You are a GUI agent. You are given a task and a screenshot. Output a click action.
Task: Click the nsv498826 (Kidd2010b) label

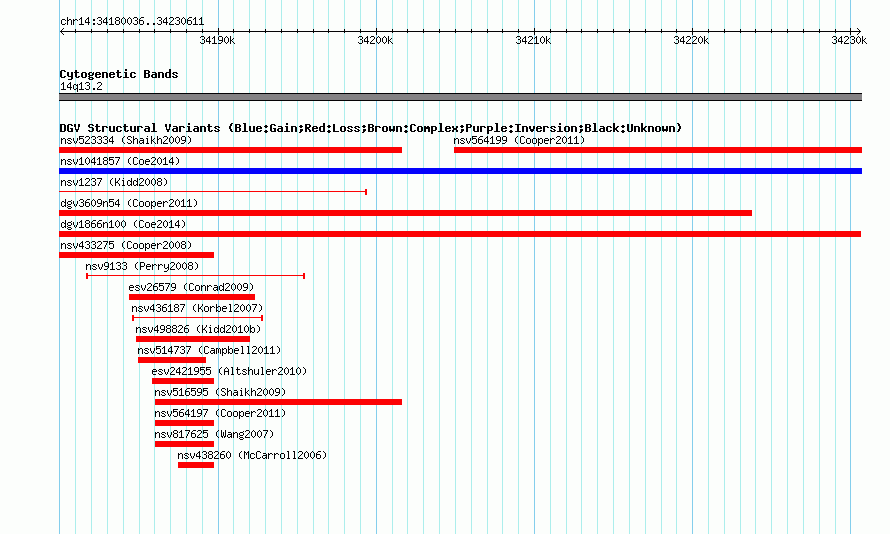pyautogui.click(x=198, y=329)
